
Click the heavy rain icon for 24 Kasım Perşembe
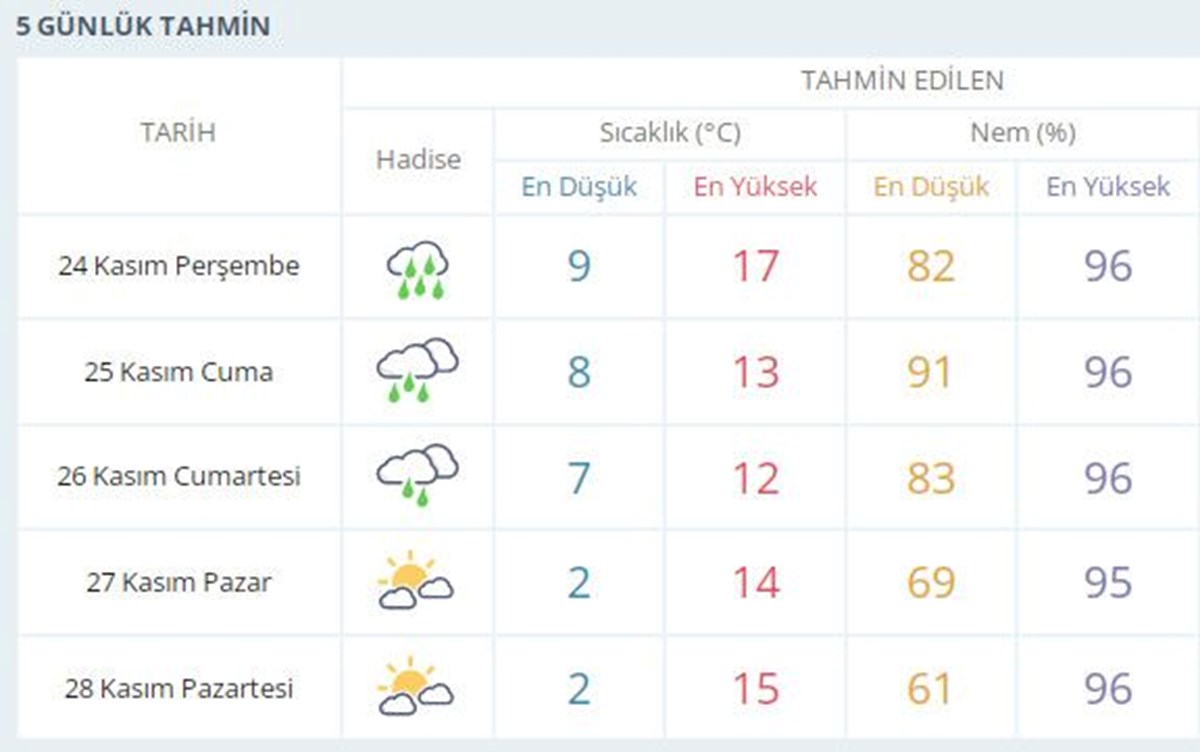[418, 268]
